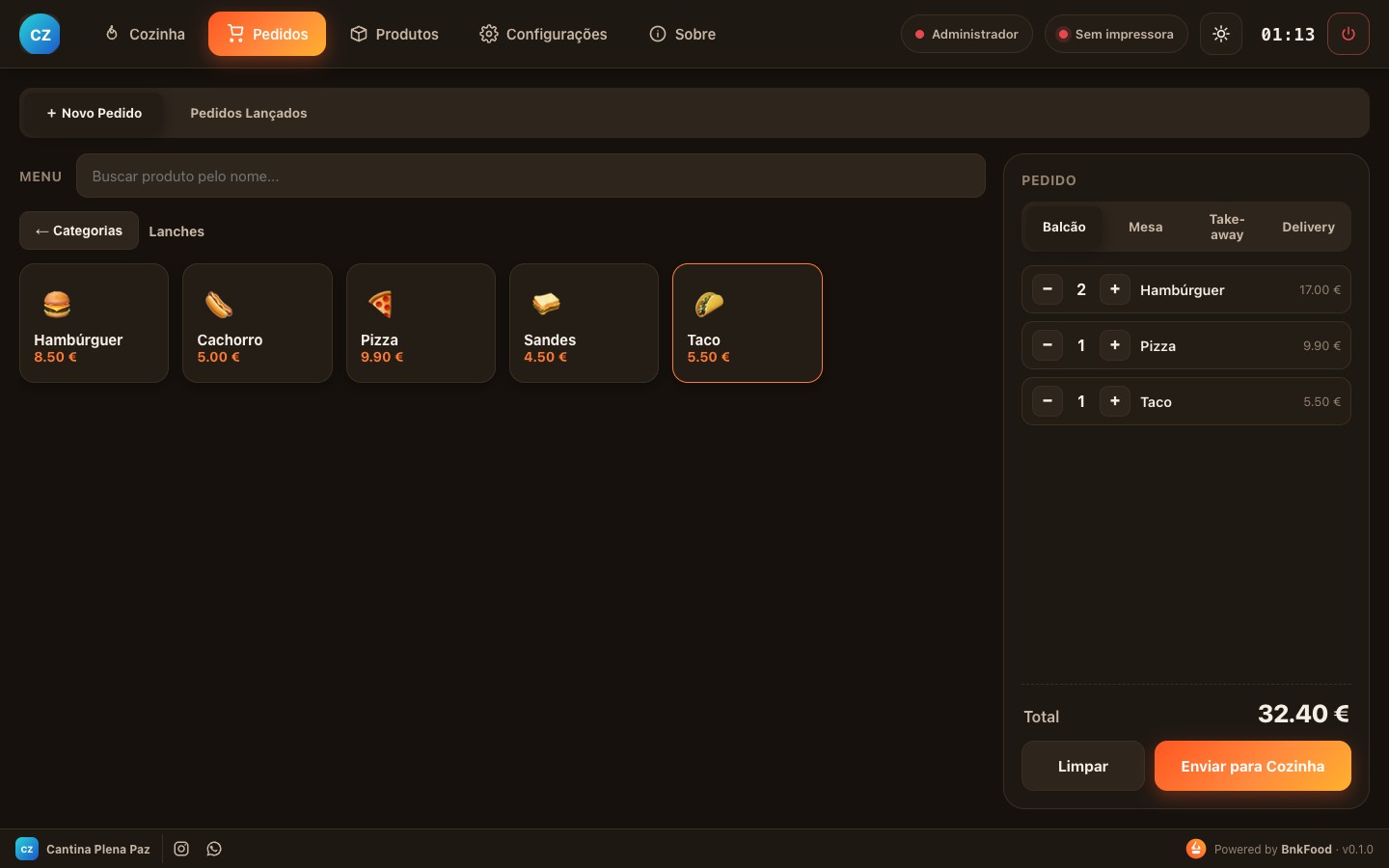This screenshot has height=868, width=1389.
Task: Select Balcão order type
Action: click(1064, 227)
